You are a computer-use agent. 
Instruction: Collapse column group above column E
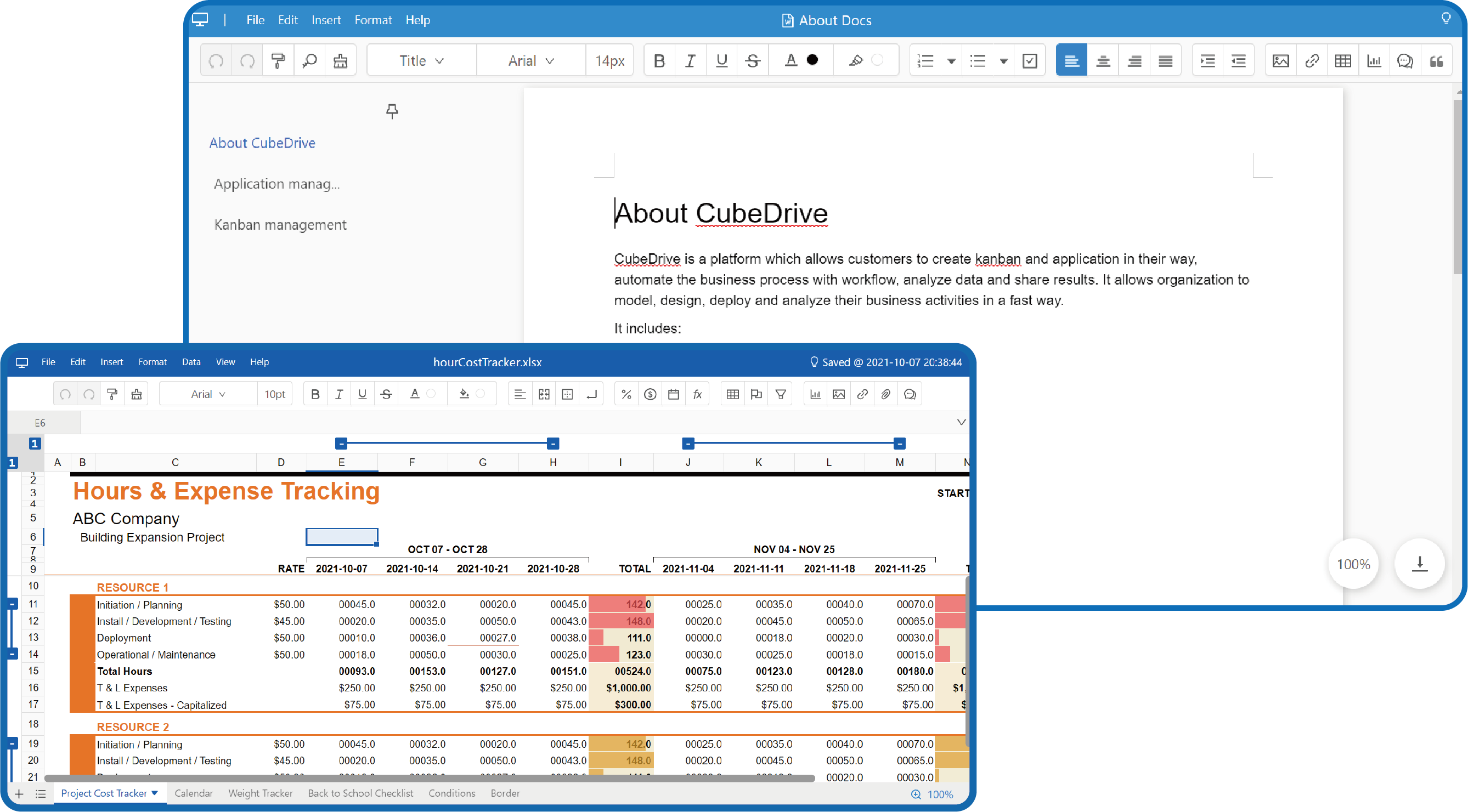[x=341, y=444]
